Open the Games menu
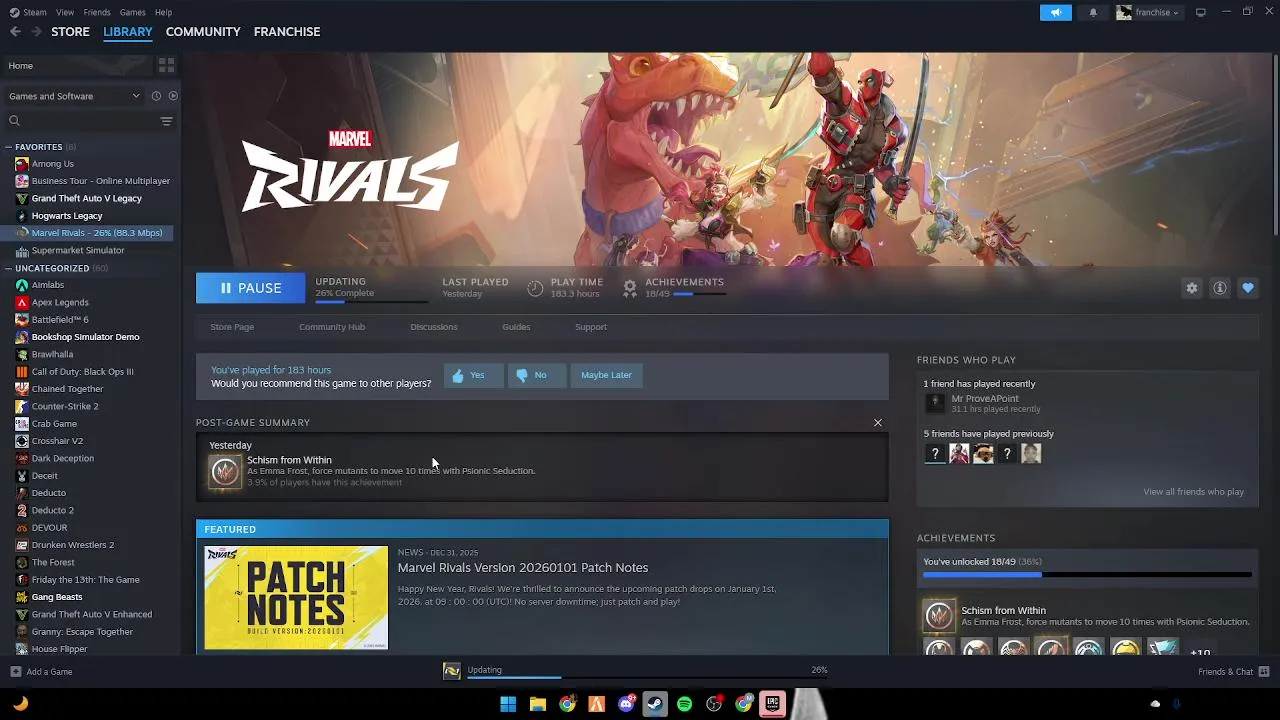This screenshot has width=1280, height=720. pyautogui.click(x=132, y=12)
